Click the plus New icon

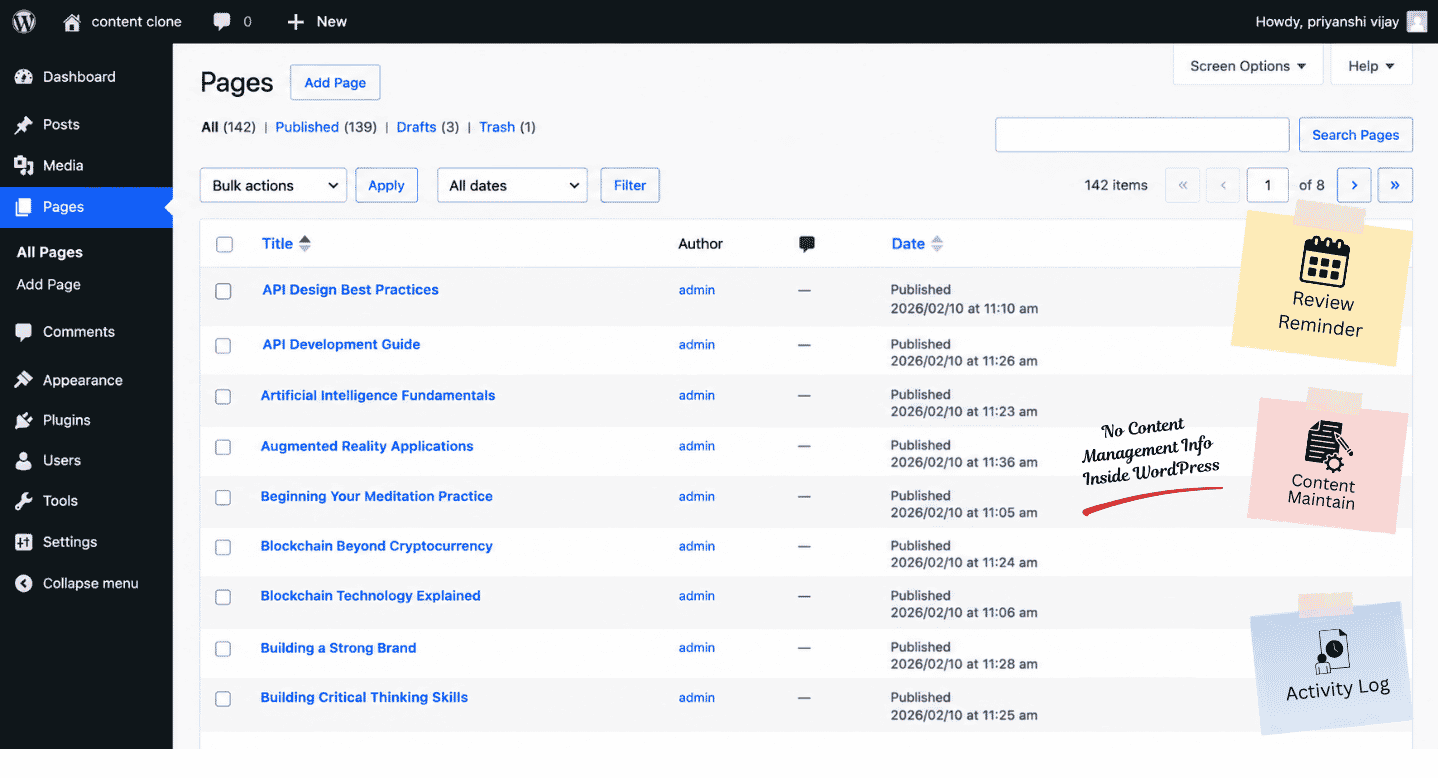(295, 22)
